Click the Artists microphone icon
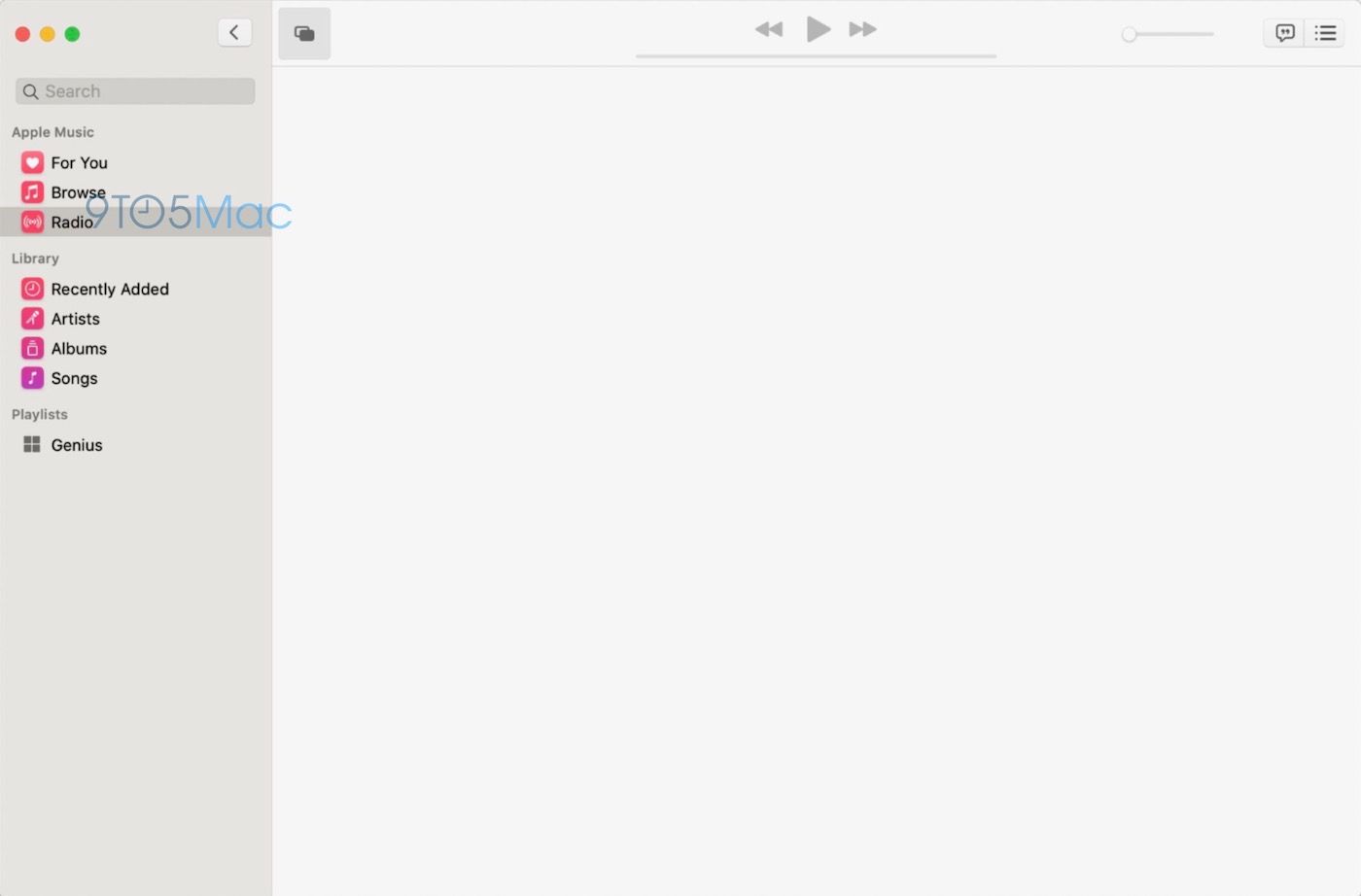The image size is (1361, 896). pyautogui.click(x=32, y=319)
